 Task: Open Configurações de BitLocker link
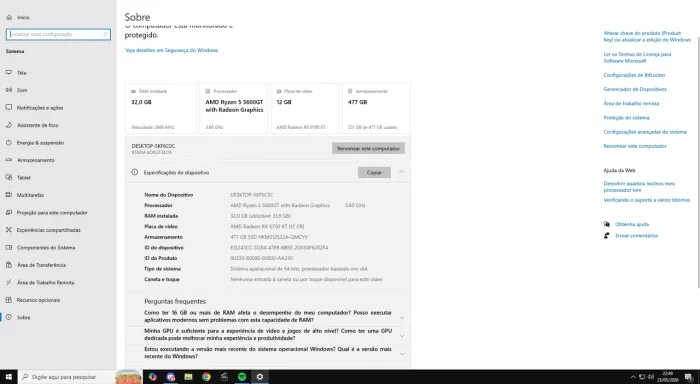[634, 75]
